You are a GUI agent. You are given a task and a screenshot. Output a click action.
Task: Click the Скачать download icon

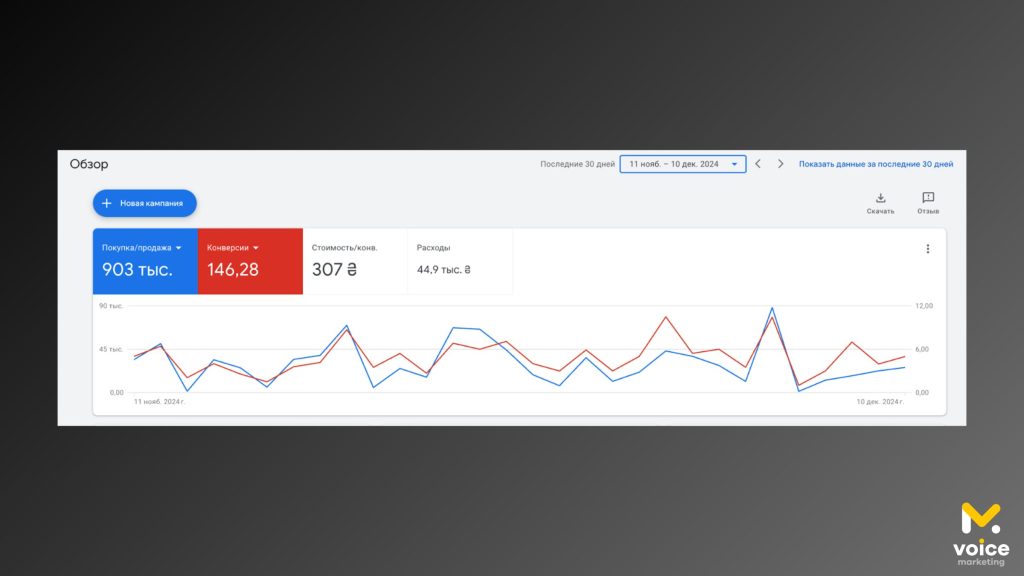coord(880,198)
